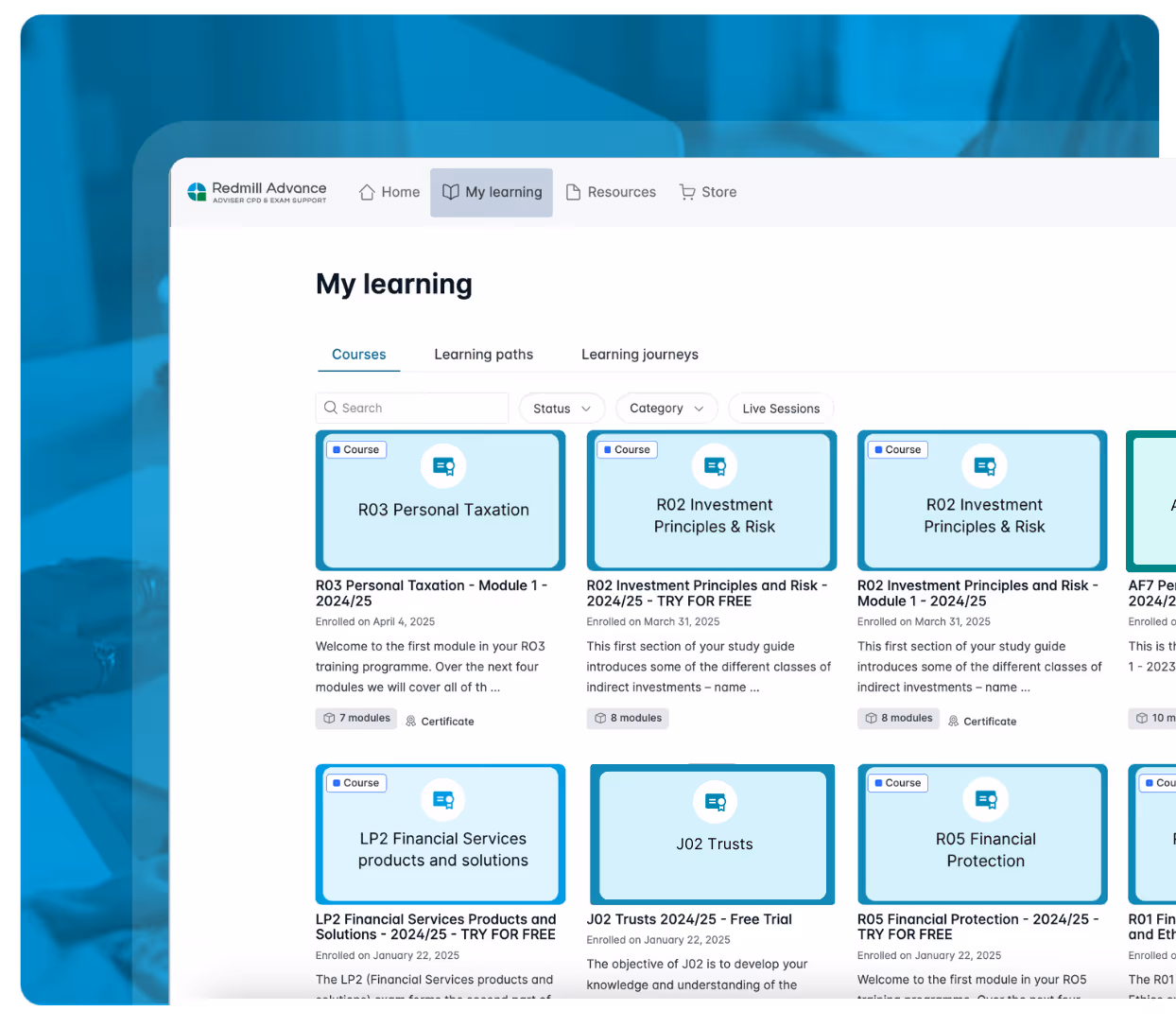
Task: Expand the Category dropdown
Action: (666, 408)
